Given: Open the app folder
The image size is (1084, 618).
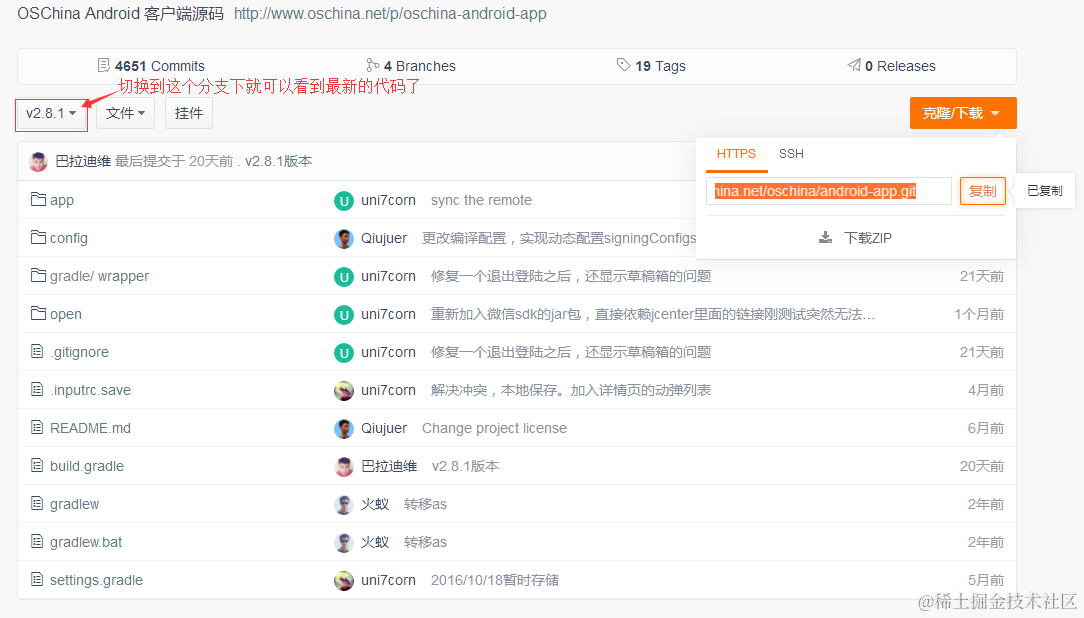Looking at the screenshot, I should [62, 200].
